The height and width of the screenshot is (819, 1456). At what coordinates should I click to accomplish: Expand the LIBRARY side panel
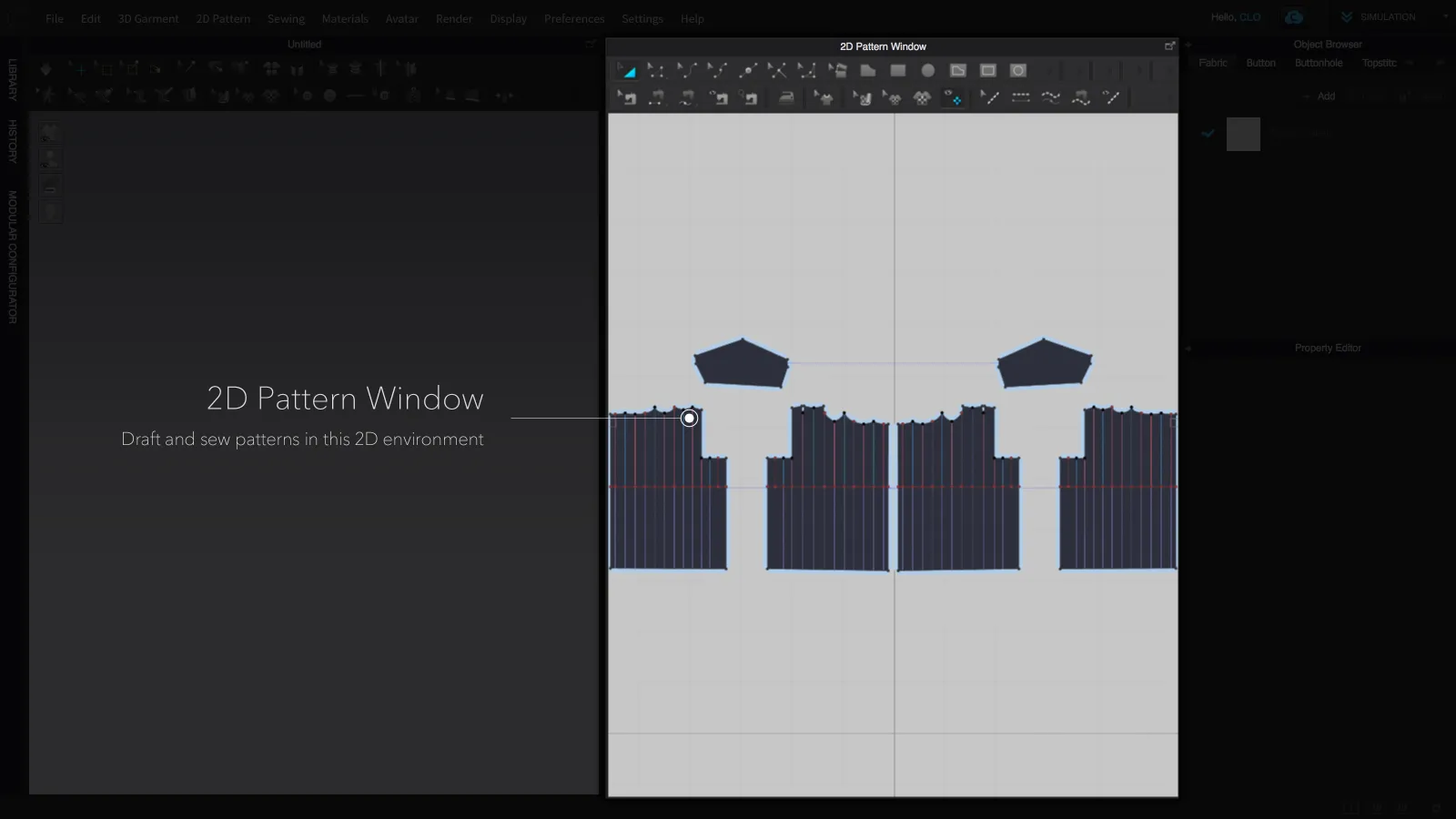pyautogui.click(x=13, y=79)
